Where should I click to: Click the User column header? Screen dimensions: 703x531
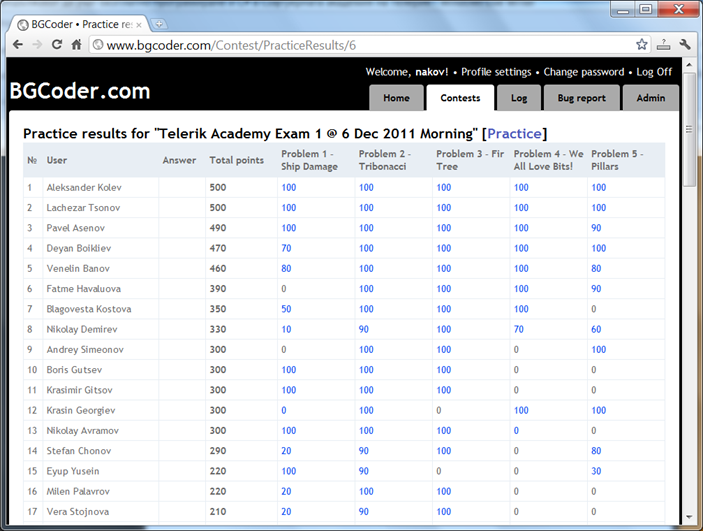tap(56, 160)
